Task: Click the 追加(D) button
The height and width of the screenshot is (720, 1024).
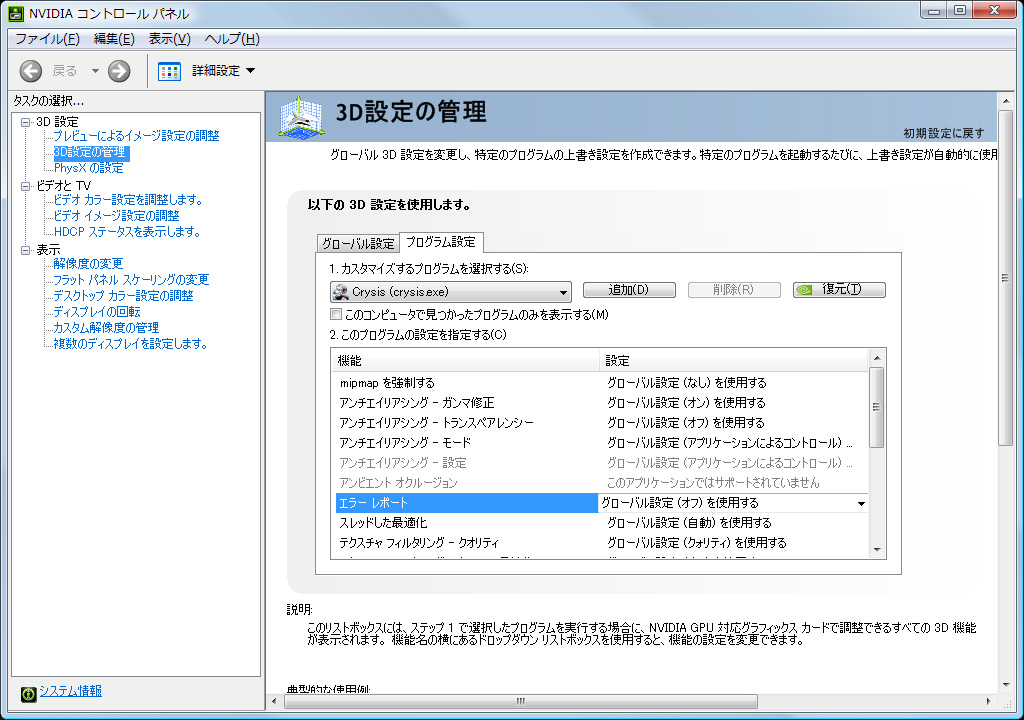Action: (x=629, y=289)
